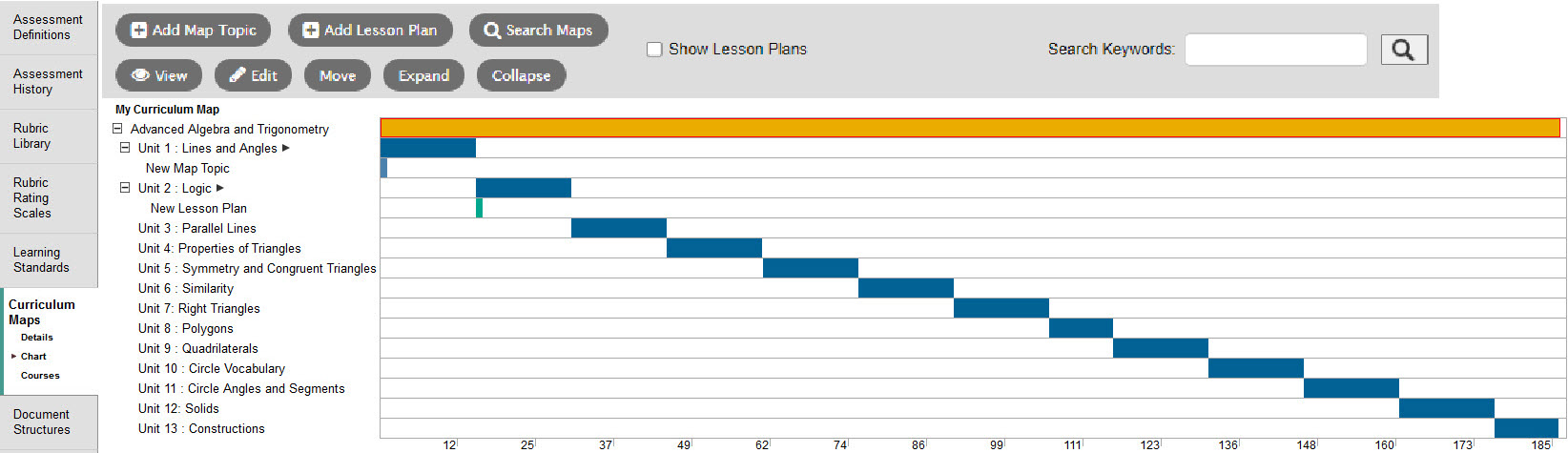This screenshot has height=453, width=1568.
Task: Click the Add Lesson Plan plus icon
Action: [x=311, y=31]
